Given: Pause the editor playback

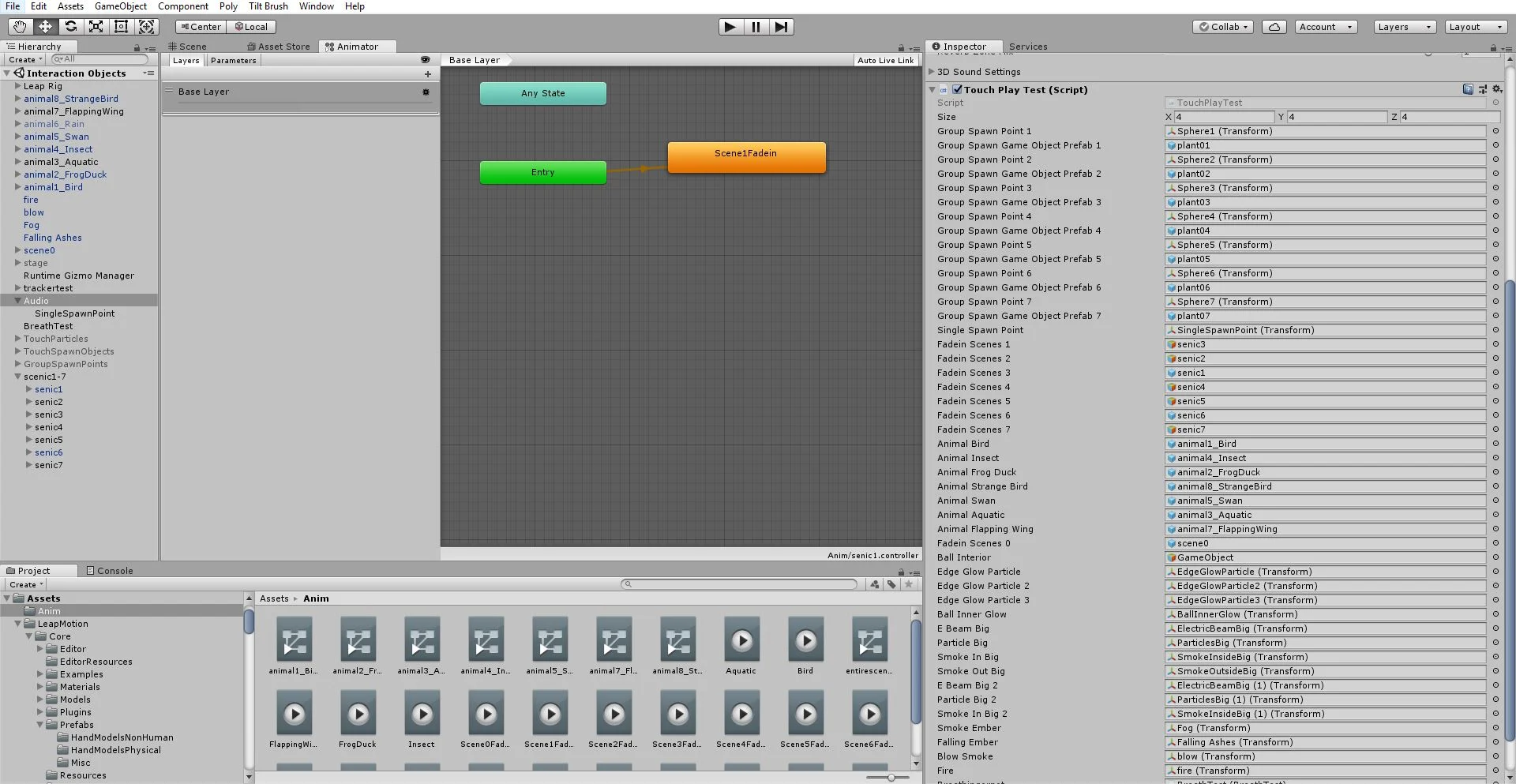Looking at the screenshot, I should pos(756,27).
